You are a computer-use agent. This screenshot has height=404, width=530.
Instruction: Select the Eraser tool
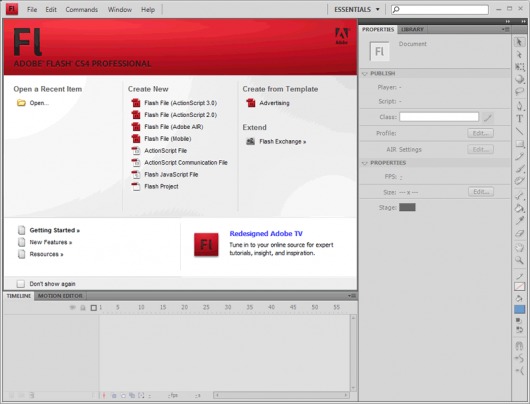click(x=520, y=233)
